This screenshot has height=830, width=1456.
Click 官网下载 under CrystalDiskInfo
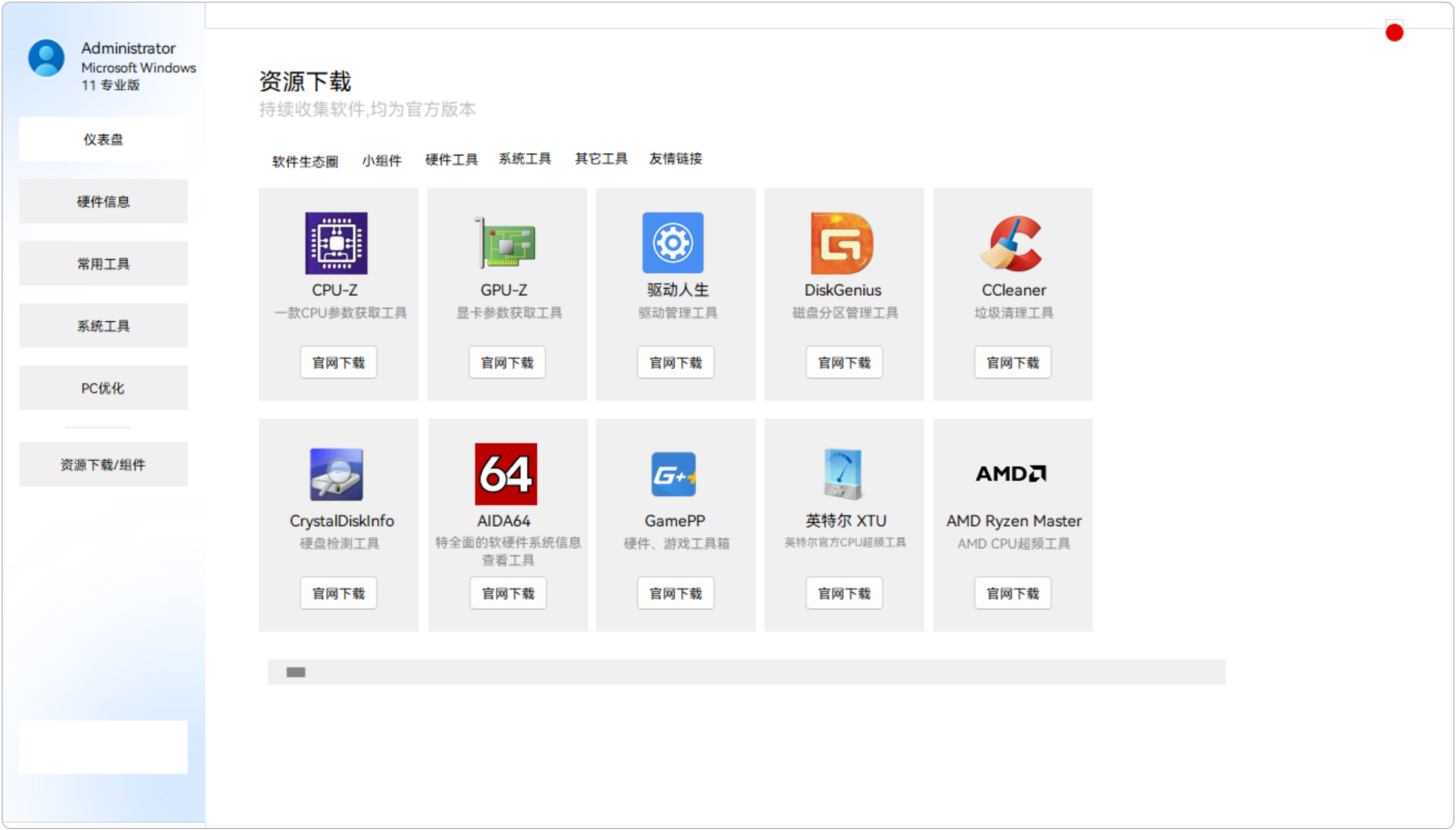[x=339, y=593]
